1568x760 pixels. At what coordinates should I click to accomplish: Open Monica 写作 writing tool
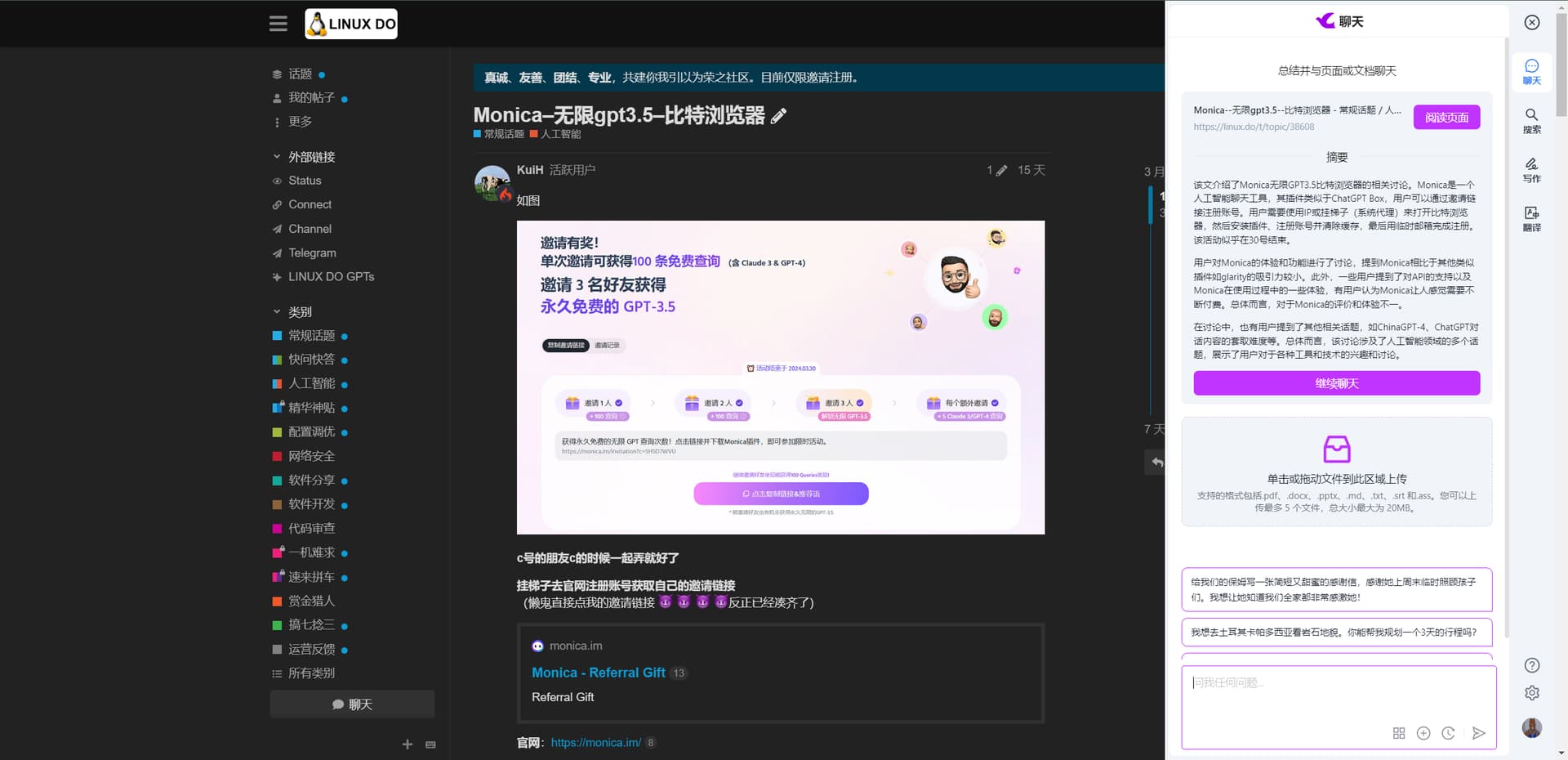[1532, 169]
